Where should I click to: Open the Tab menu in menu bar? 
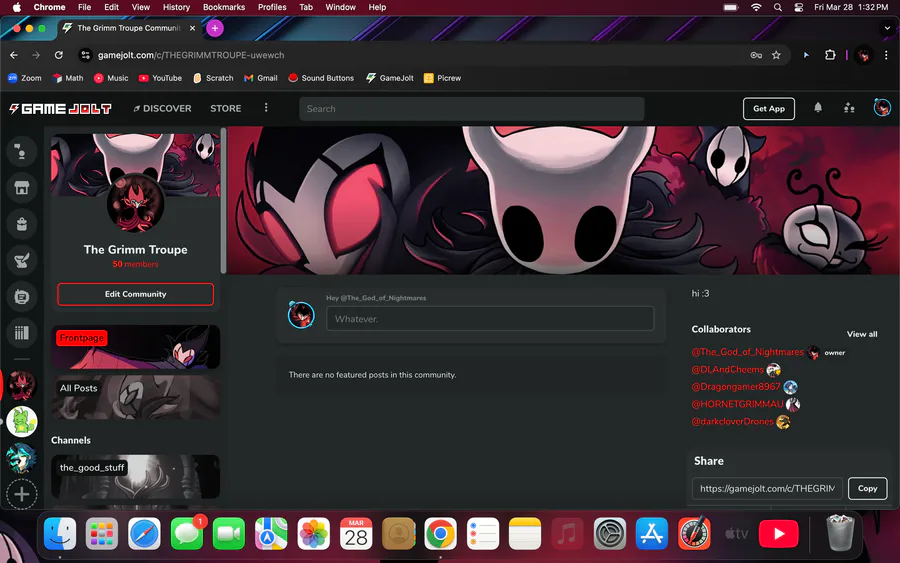tap(306, 7)
